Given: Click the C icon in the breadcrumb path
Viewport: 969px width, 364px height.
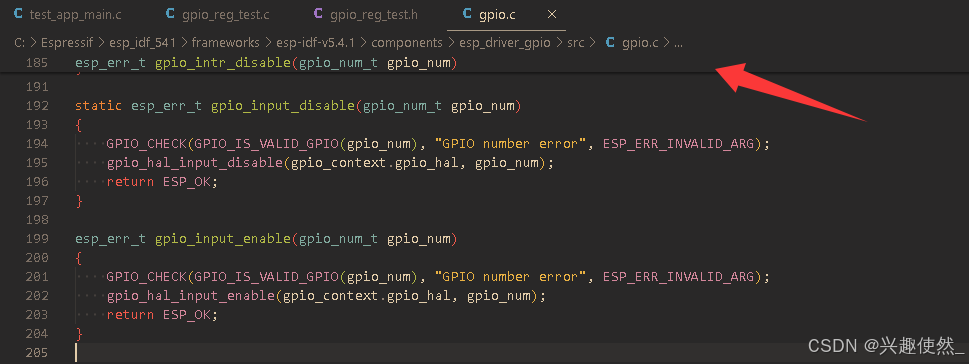Looking at the screenshot, I should 611,43.
